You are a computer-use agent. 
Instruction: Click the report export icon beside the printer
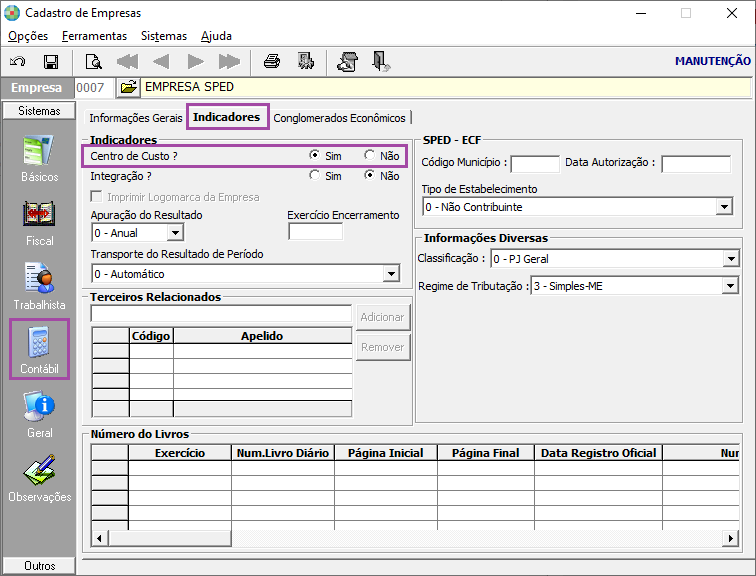[306, 62]
